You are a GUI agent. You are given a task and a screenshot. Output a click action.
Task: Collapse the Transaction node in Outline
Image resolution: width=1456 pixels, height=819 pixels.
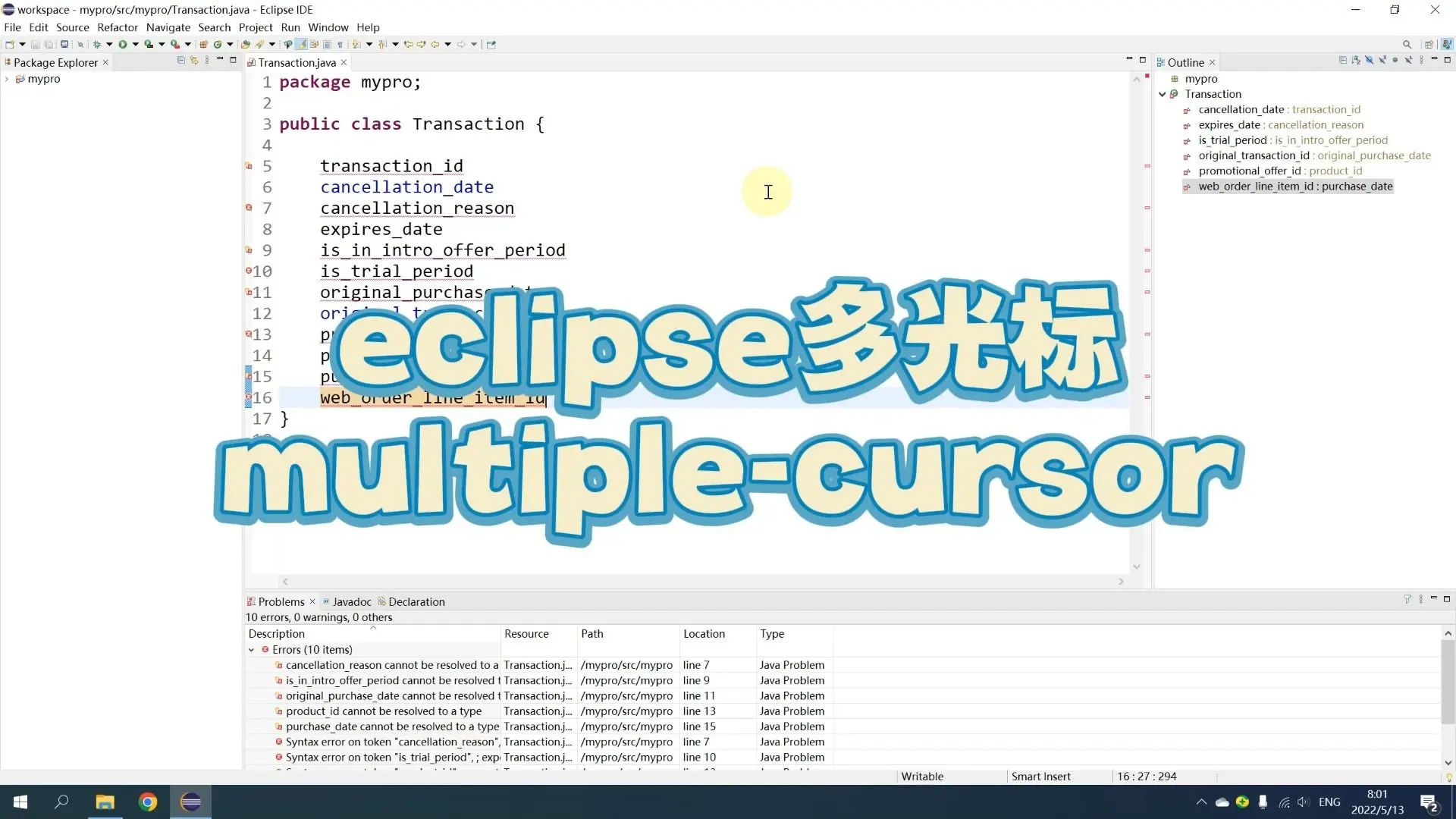click(x=1164, y=94)
